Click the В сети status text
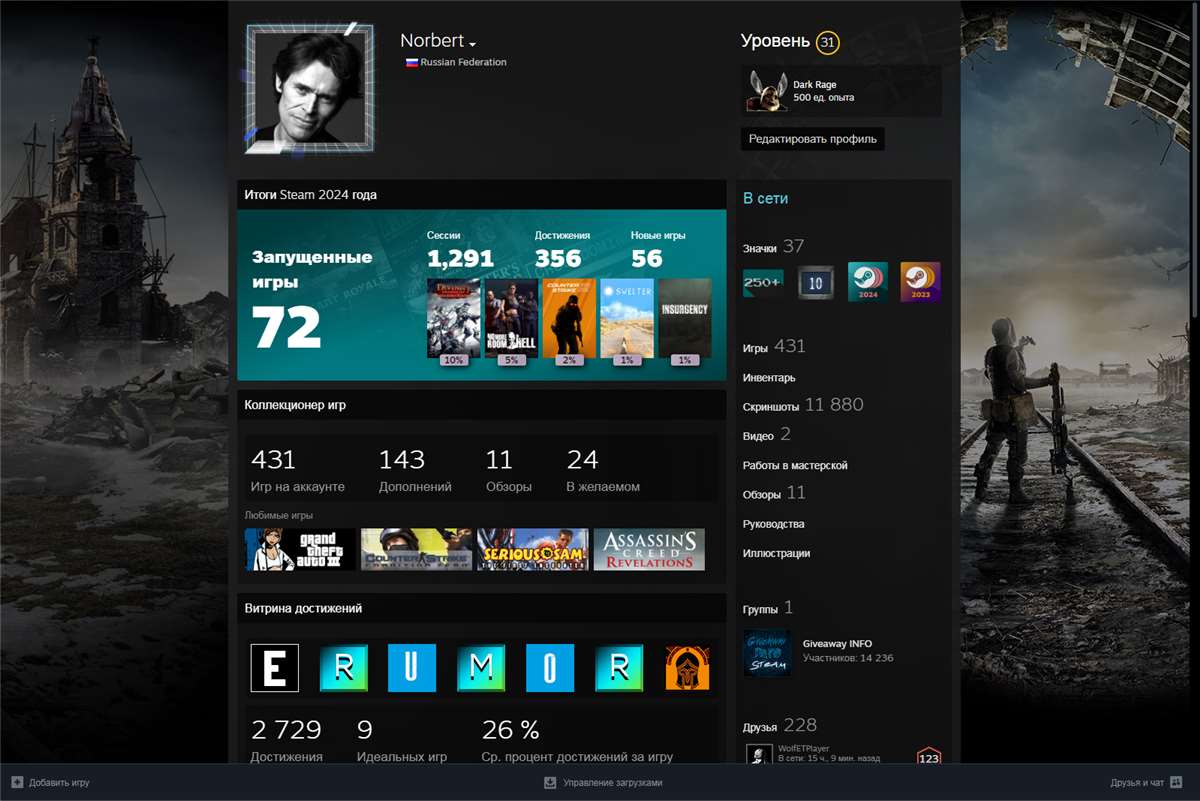1200x801 pixels. [765, 198]
